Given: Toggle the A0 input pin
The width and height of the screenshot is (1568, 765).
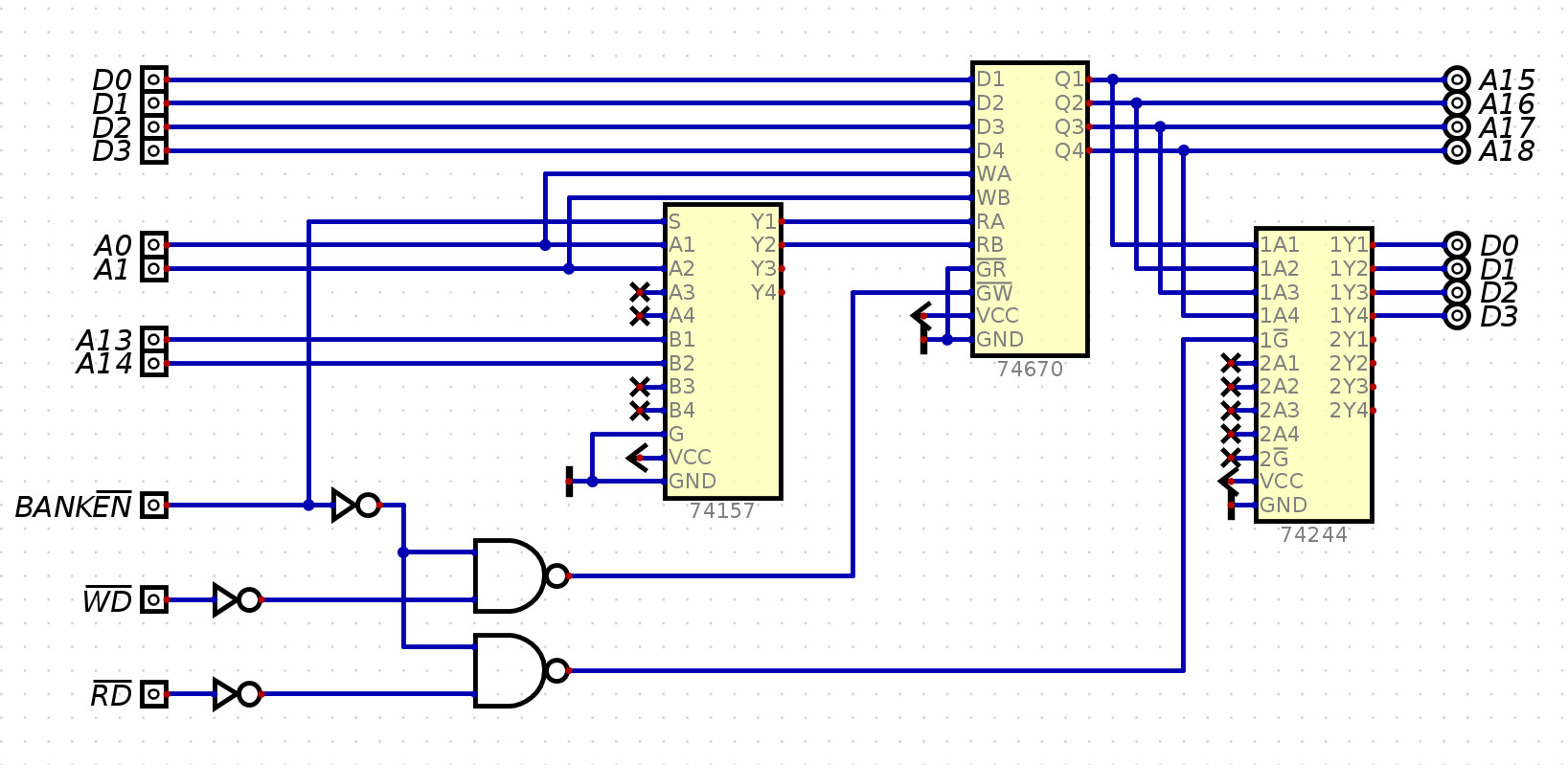Looking at the screenshot, I should (x=153, y=245).
